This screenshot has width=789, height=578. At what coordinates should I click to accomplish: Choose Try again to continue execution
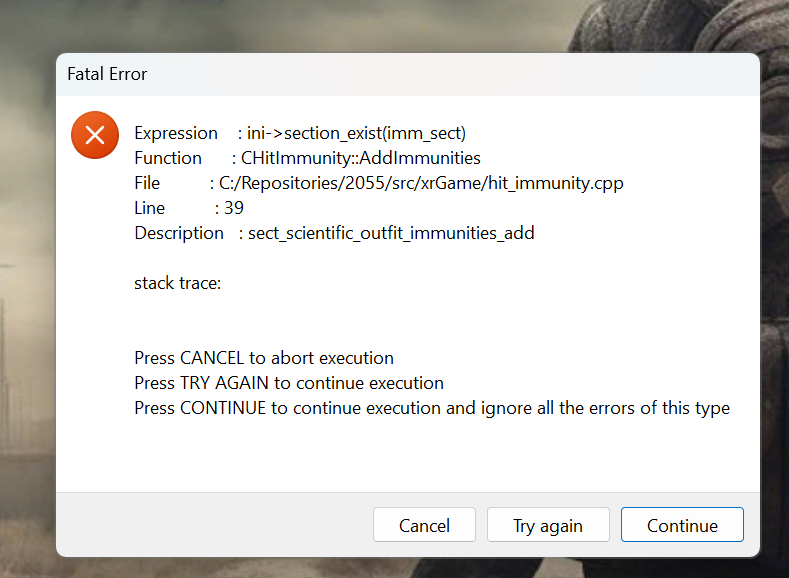pyautogui.click(x=547, y=525)
